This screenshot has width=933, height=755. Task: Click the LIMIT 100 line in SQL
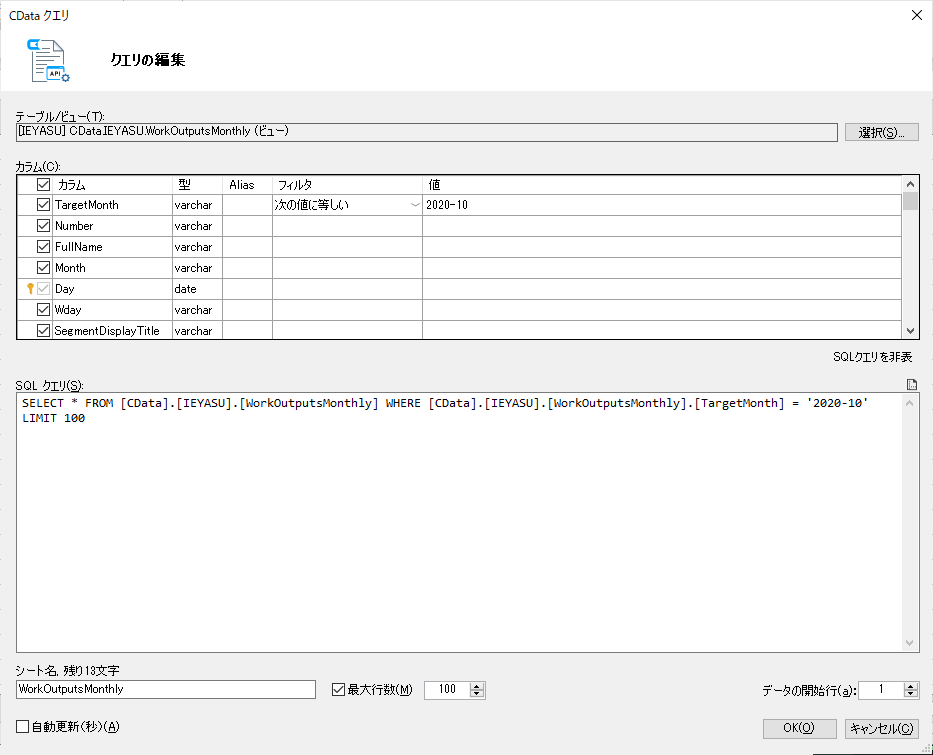pyautogui.click(x=54, y=418)
